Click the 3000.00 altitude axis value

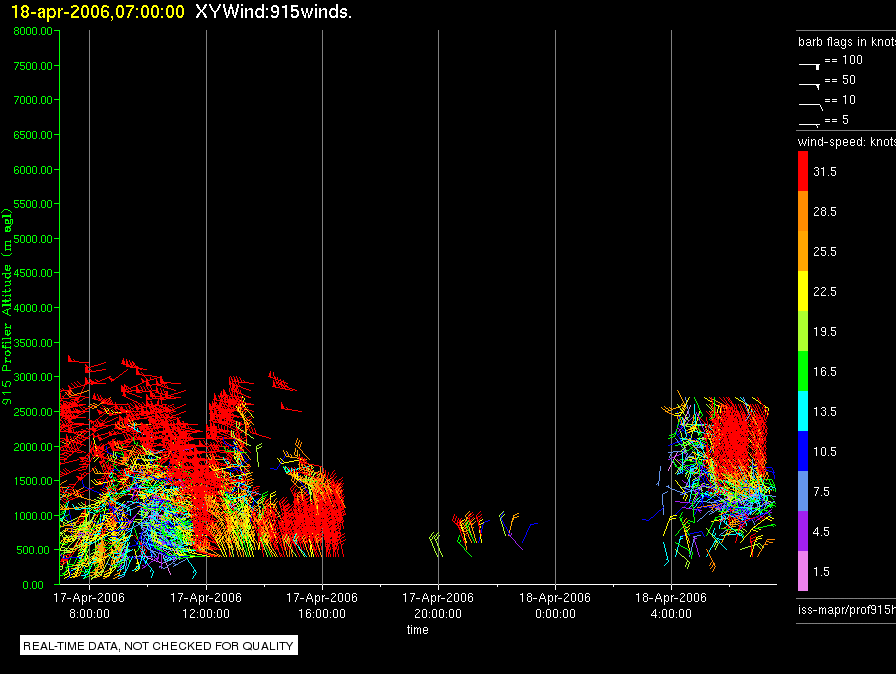[33, 377]
